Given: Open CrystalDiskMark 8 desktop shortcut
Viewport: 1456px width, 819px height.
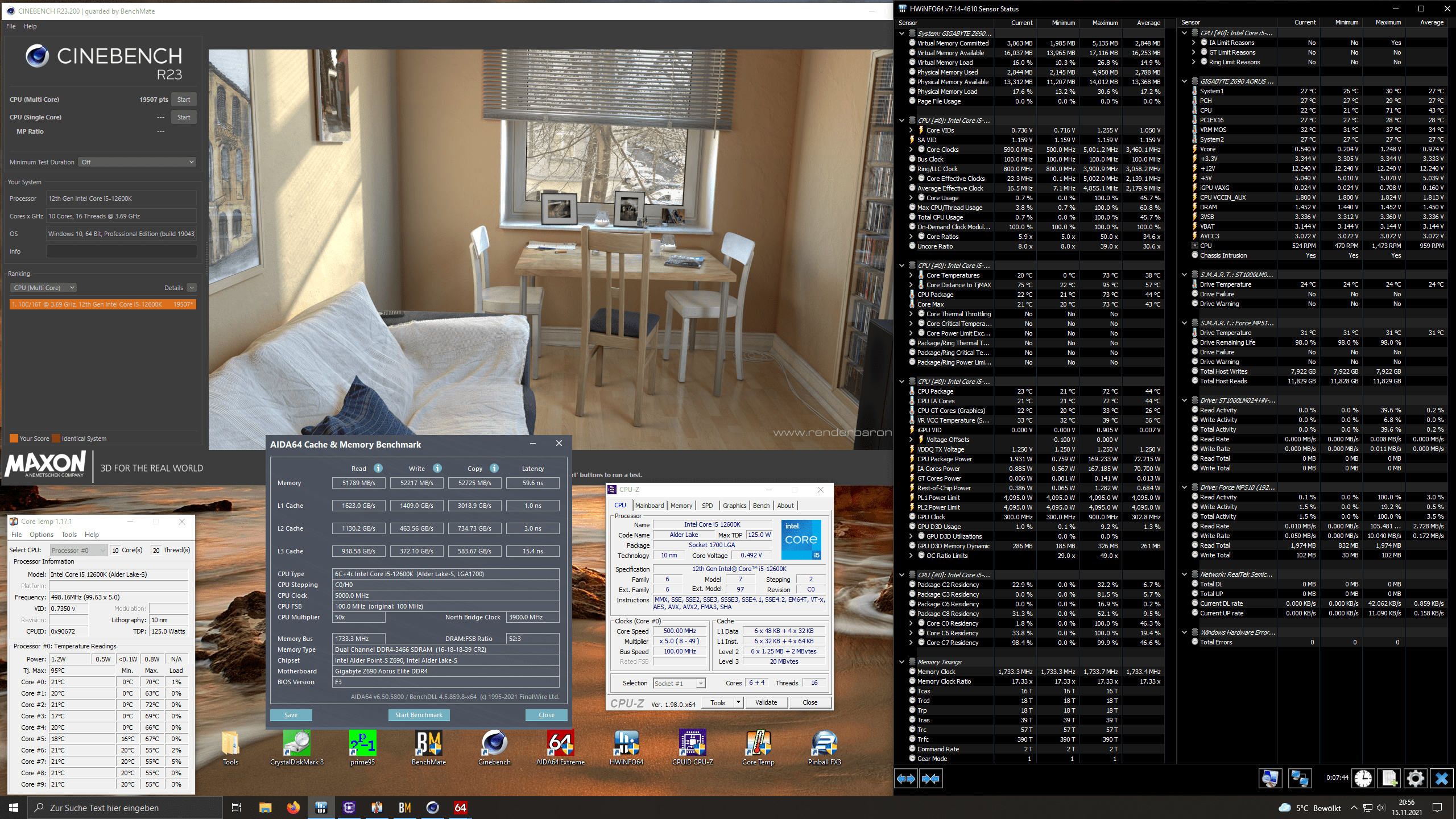Looking at the screenshot, I should pos(297,748).
